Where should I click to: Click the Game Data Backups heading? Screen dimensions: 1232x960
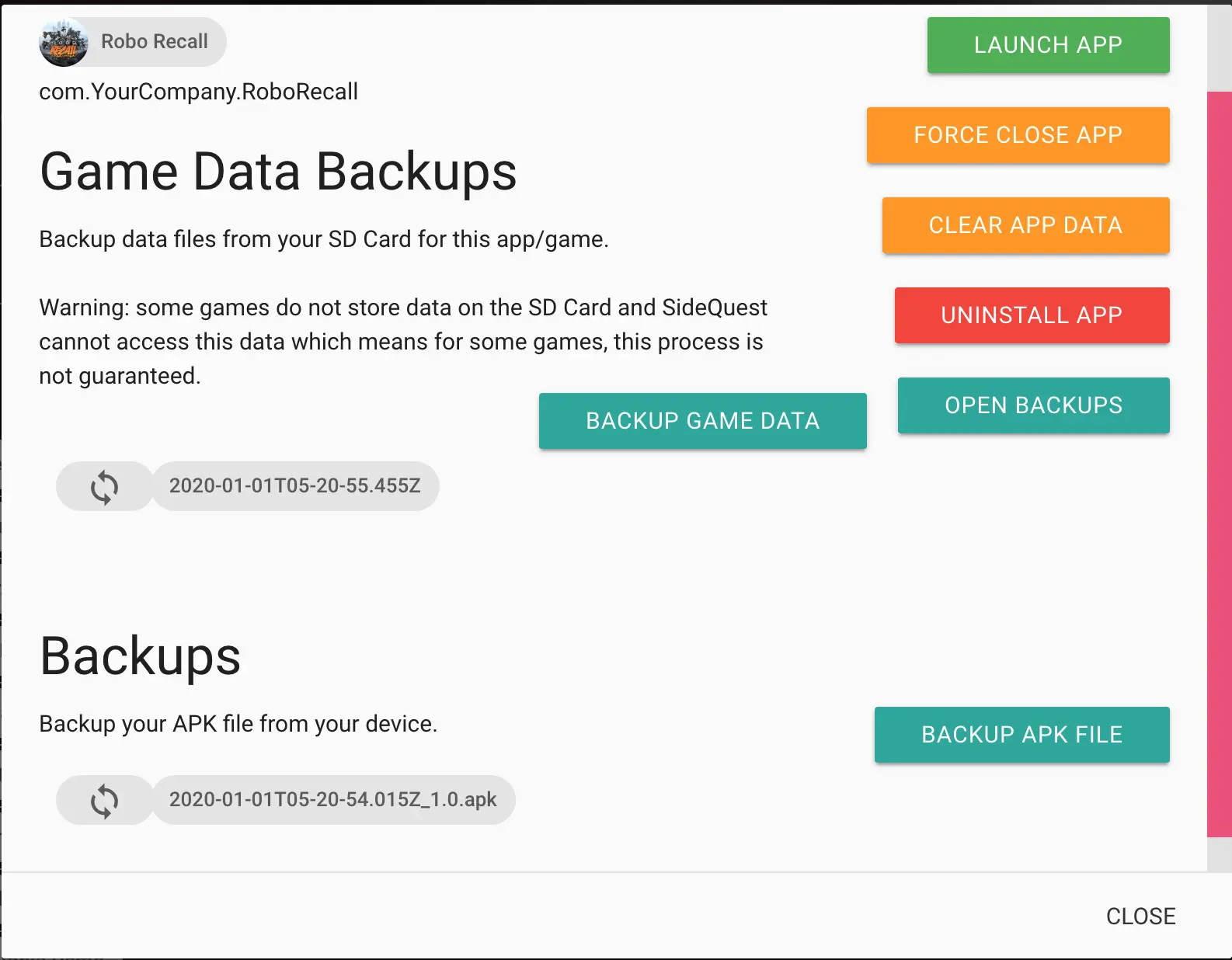coord(278,172)
